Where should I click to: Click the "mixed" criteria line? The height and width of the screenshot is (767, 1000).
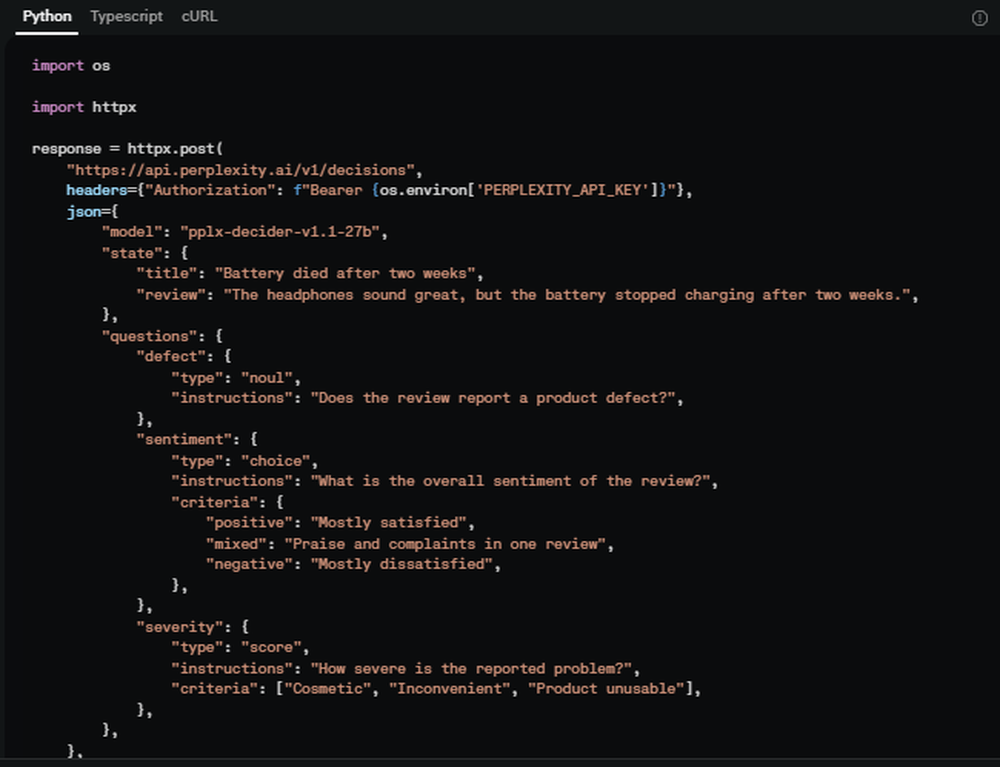(x=409, y=544)
